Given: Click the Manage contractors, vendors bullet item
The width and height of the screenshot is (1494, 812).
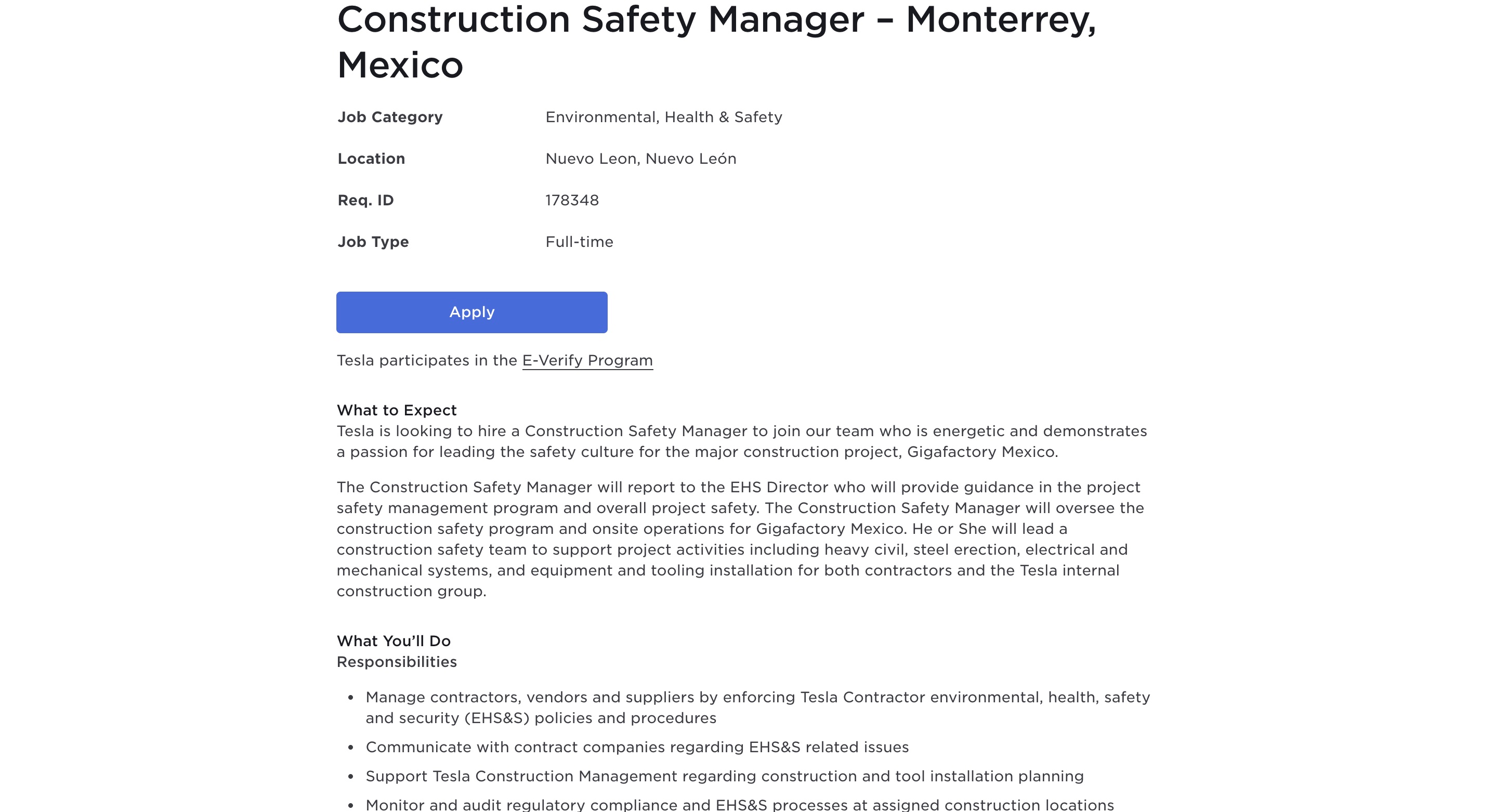Looking at the screenshot, I should (x=757, y=708).
